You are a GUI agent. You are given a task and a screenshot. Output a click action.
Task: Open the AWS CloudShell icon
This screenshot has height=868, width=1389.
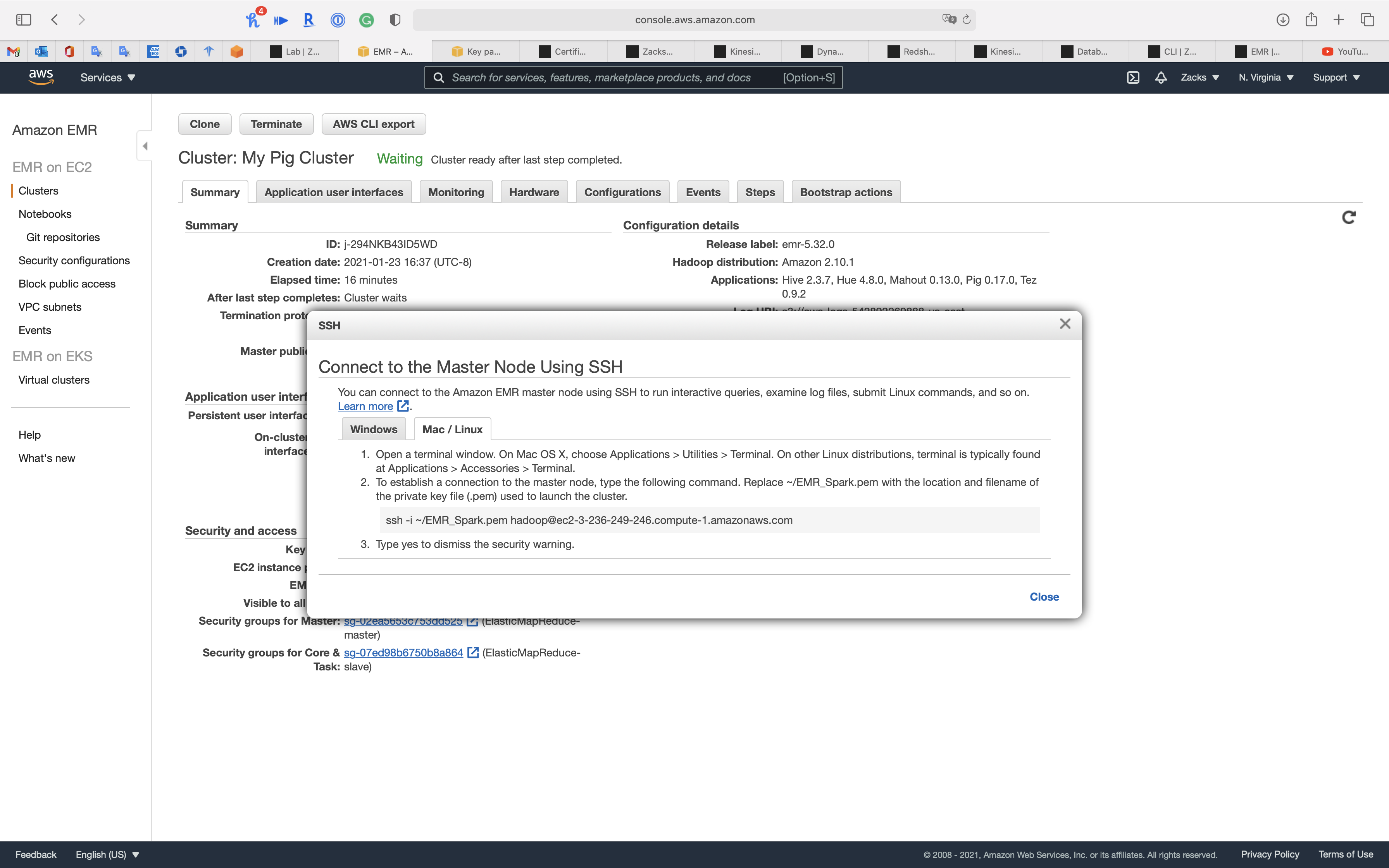pyautogui.click(x=1132, y=77)
